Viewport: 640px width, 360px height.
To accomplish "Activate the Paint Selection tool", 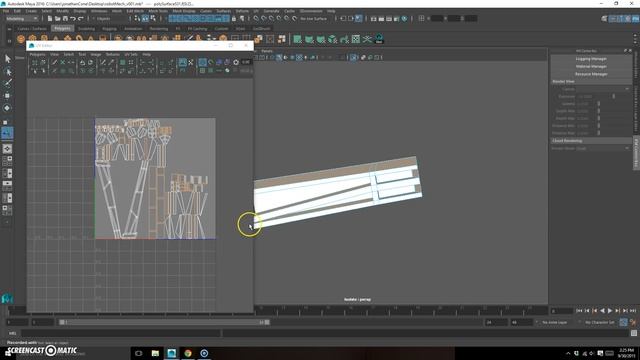I will [7, 84].
